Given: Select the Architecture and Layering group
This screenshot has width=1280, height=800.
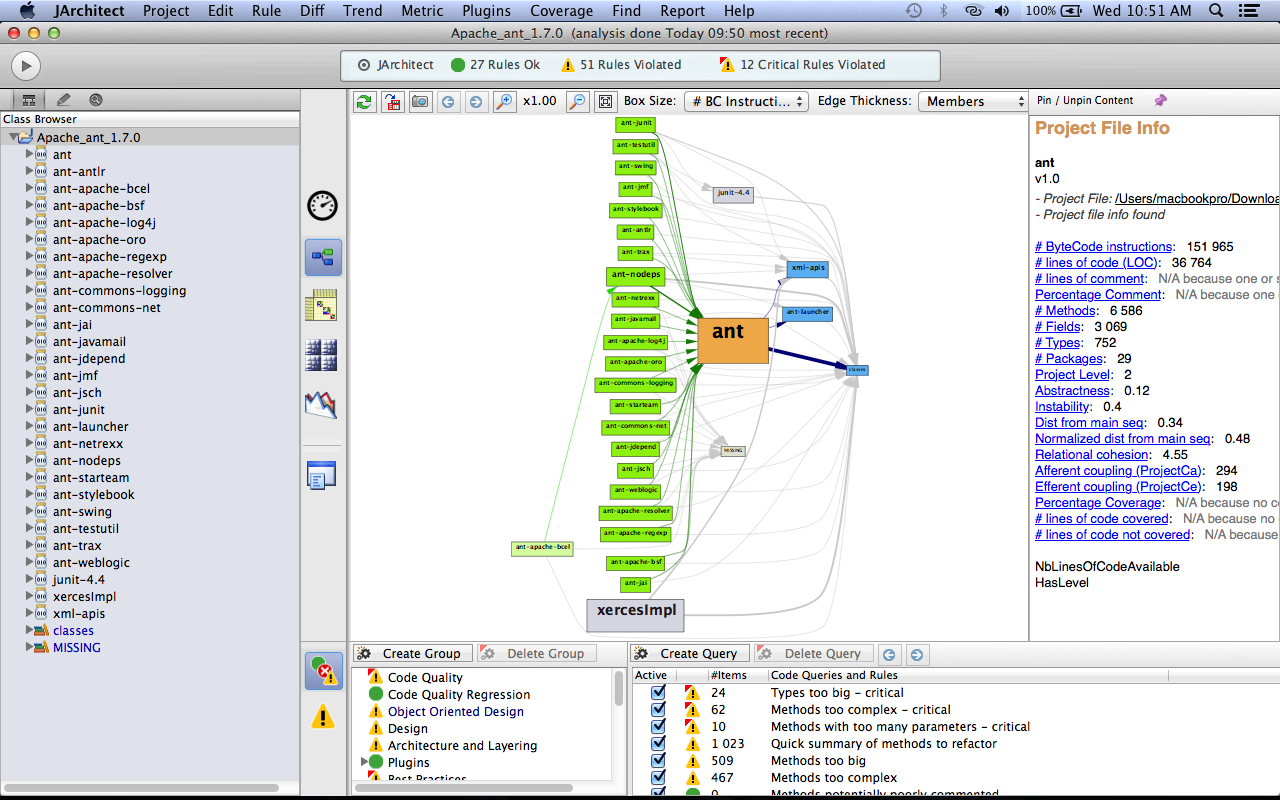Looking at the screenshot, I should click(x=462, y=745).
